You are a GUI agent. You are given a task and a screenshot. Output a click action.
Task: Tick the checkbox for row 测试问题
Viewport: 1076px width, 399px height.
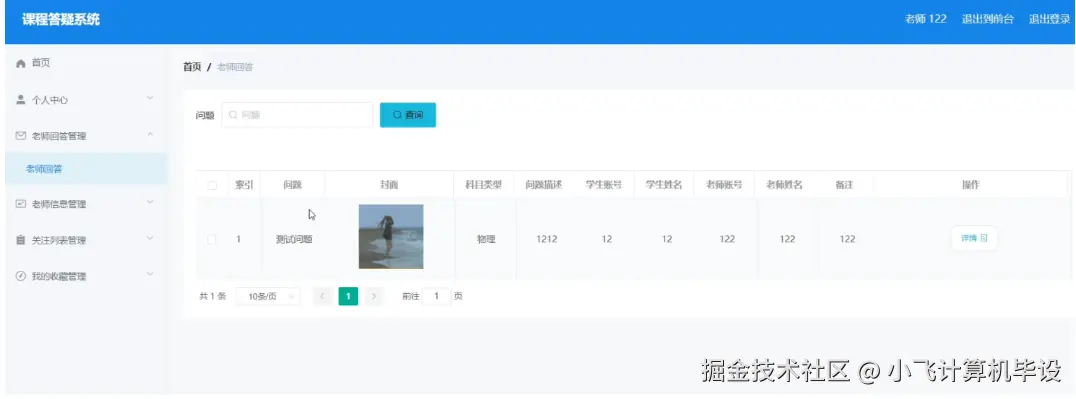click(212, 239)
